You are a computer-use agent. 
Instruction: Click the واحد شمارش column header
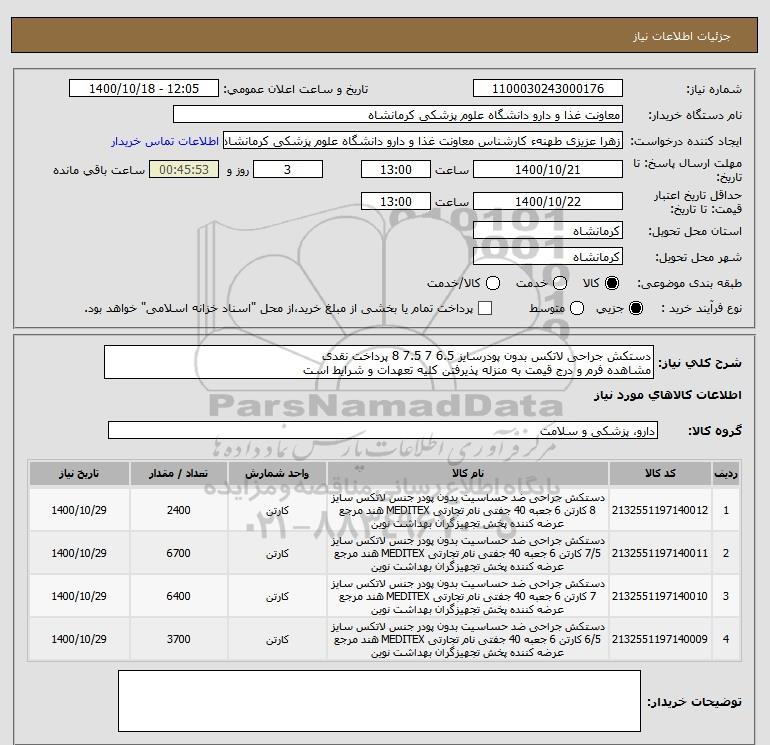tap(277, 474)
